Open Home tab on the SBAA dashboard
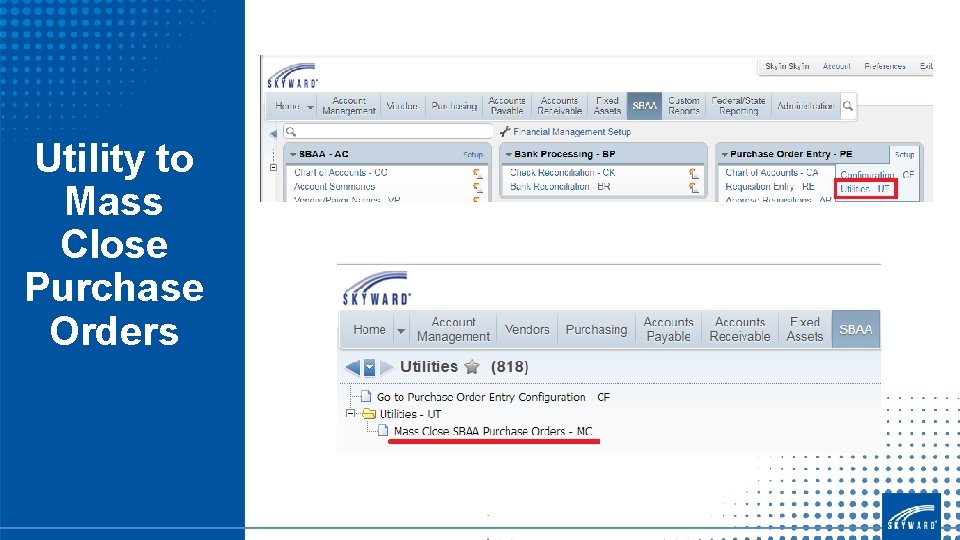The width and height of the screenshot is (960, 540). point(287,106)
